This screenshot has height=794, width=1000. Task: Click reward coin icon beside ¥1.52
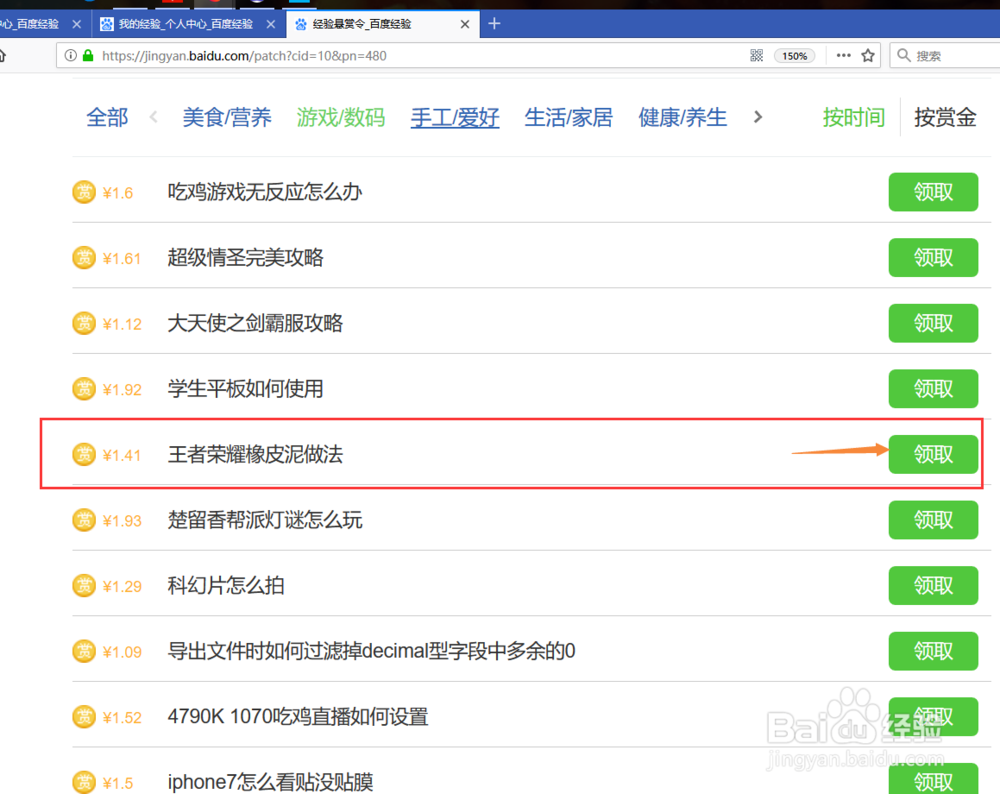[84, 717]
